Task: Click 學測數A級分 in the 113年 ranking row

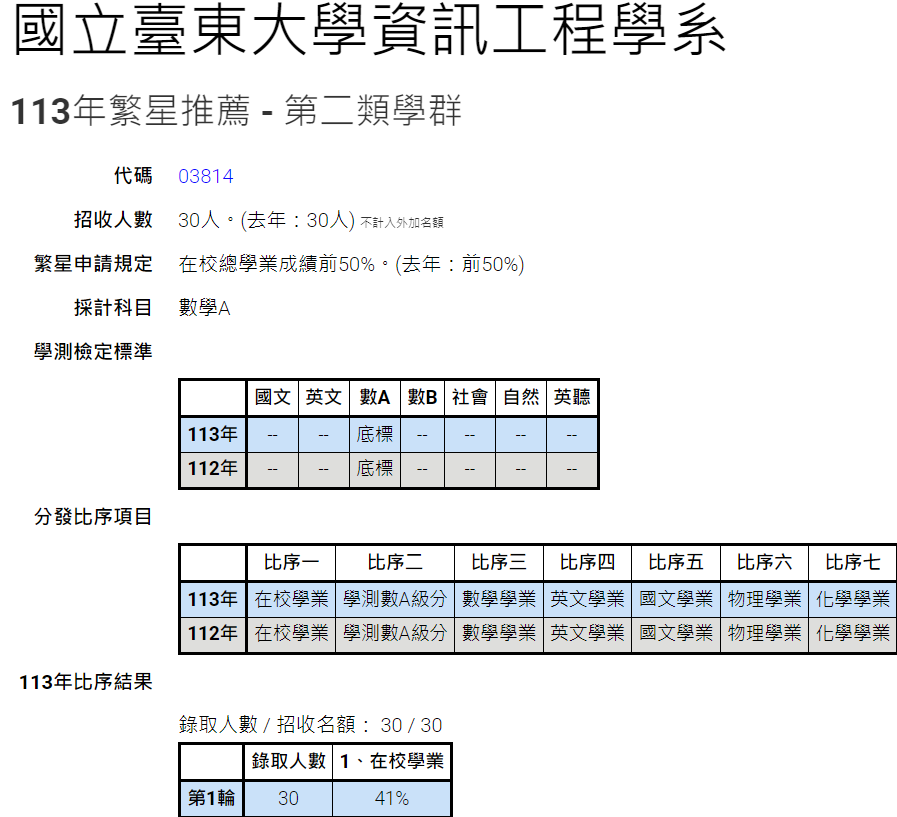Action: [x=395, y=599]
